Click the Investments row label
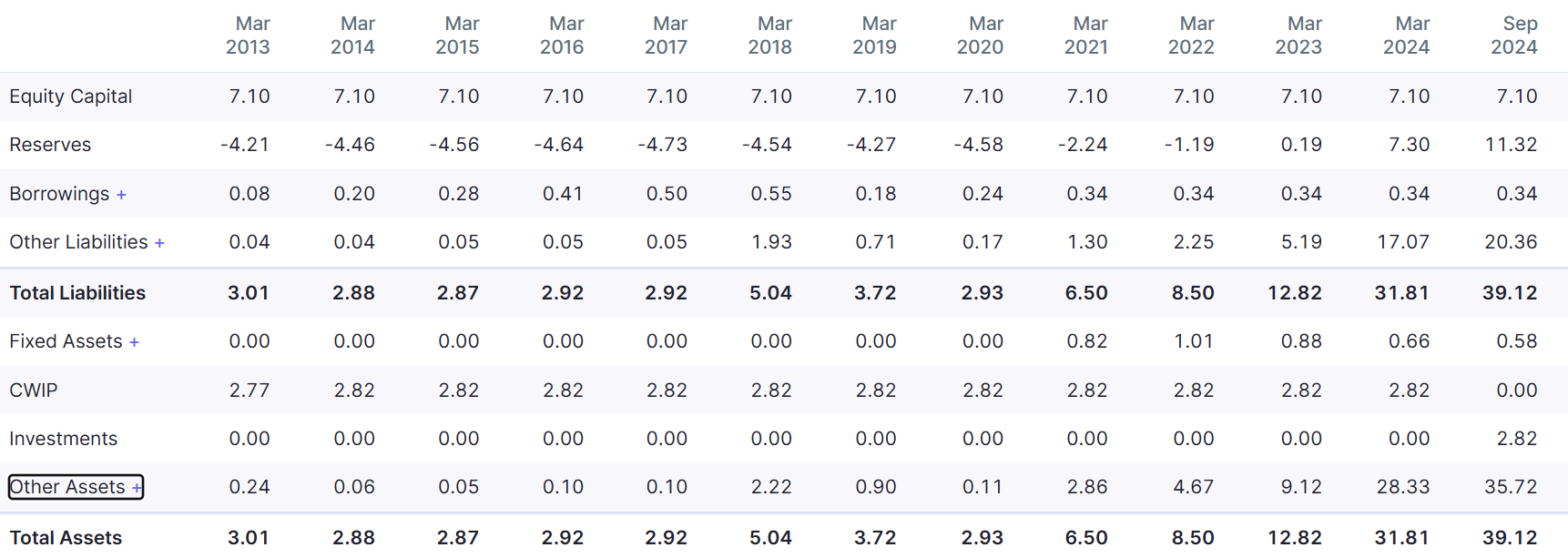 pos(63,439)
